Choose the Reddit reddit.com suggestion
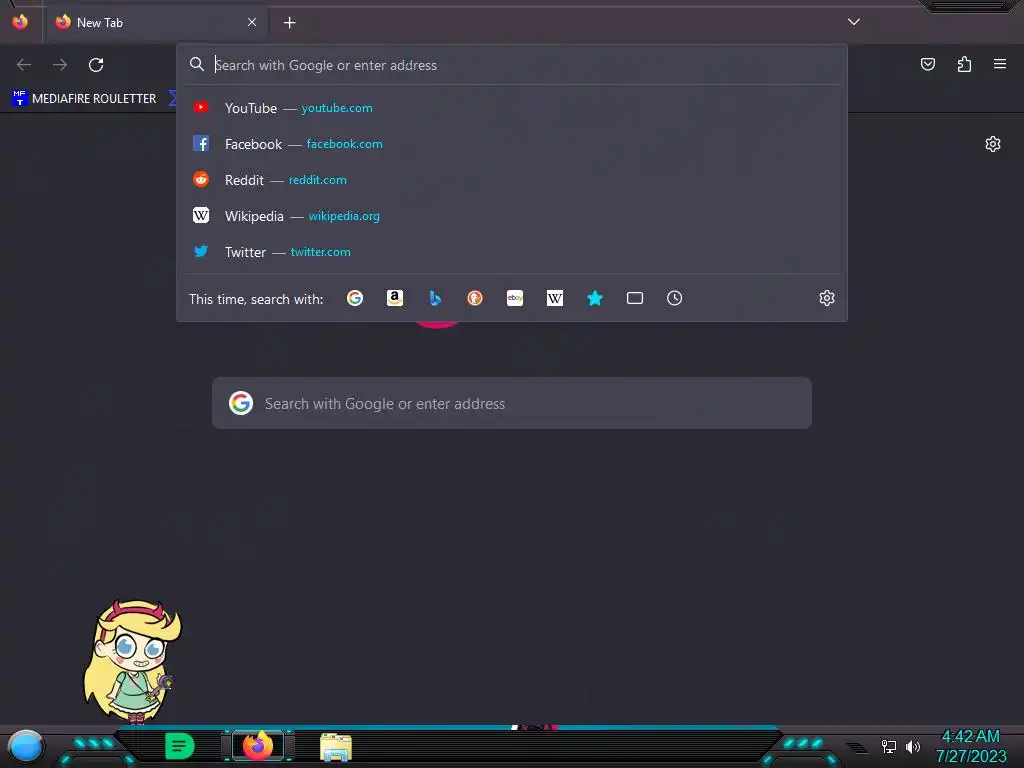The height and width of the screenshot is (768, 1024). click(x=512, y=180)
